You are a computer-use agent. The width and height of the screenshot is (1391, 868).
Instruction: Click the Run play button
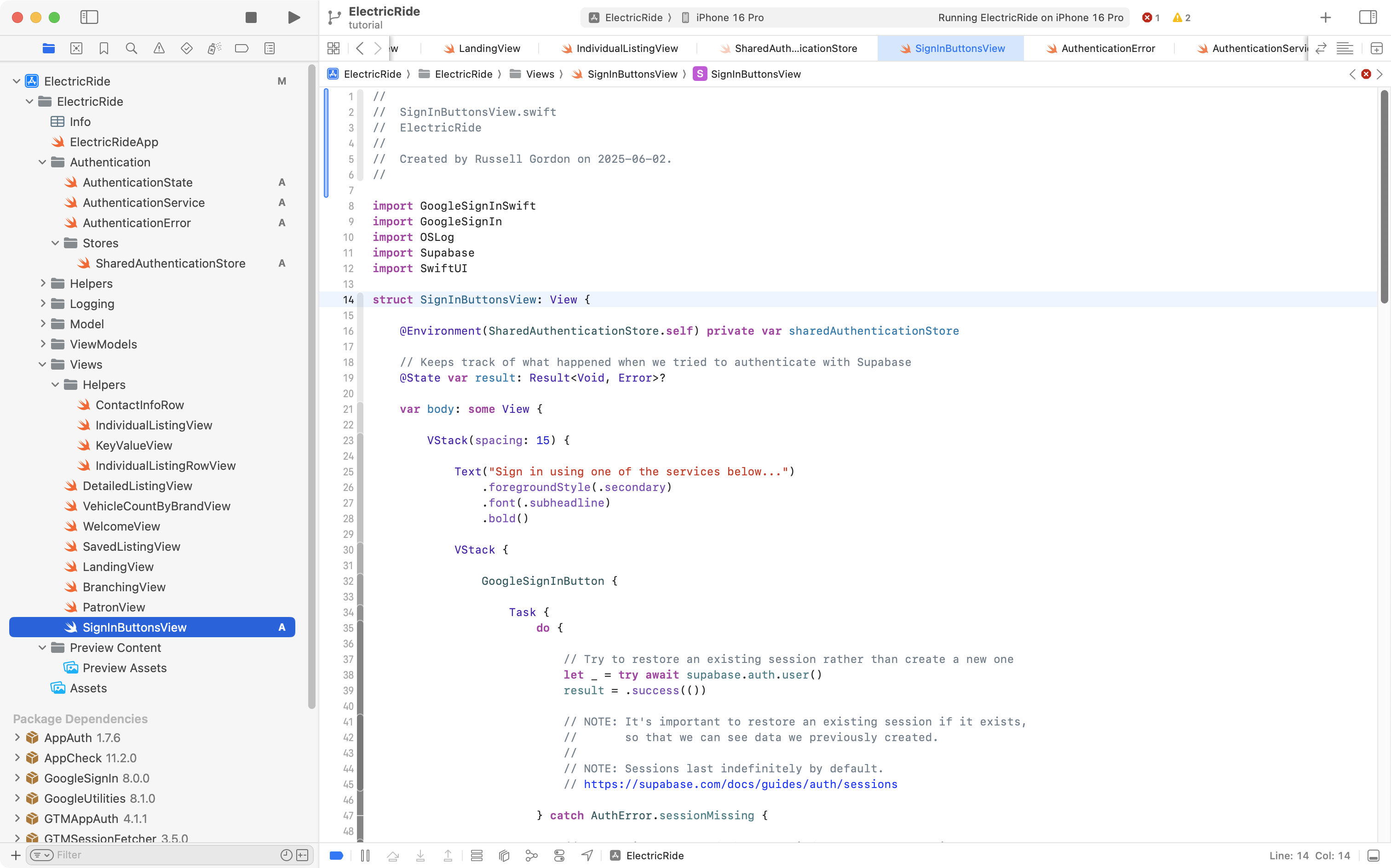pos(293,17)
